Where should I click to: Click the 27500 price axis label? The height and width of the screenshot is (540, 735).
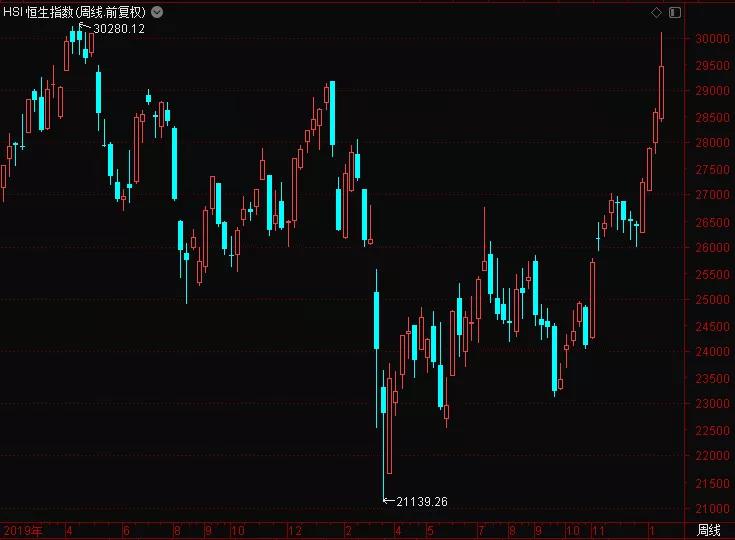click(712, 170)
